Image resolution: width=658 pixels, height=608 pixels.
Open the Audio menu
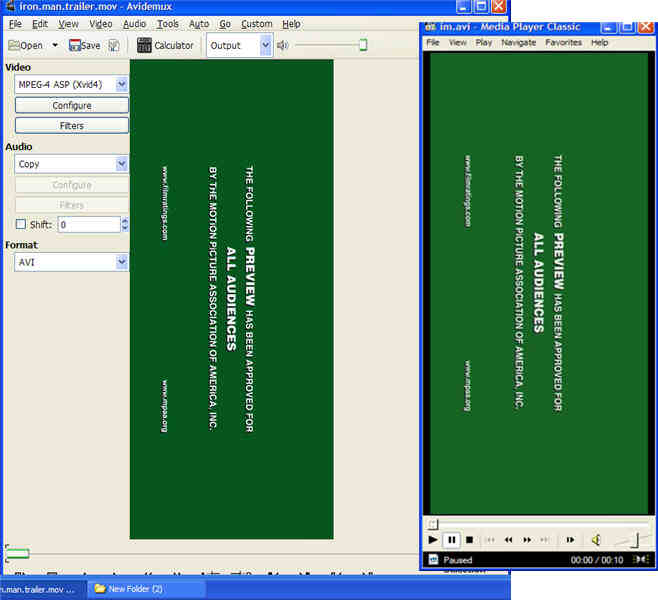pyautogui.click(x=134, y=24)
